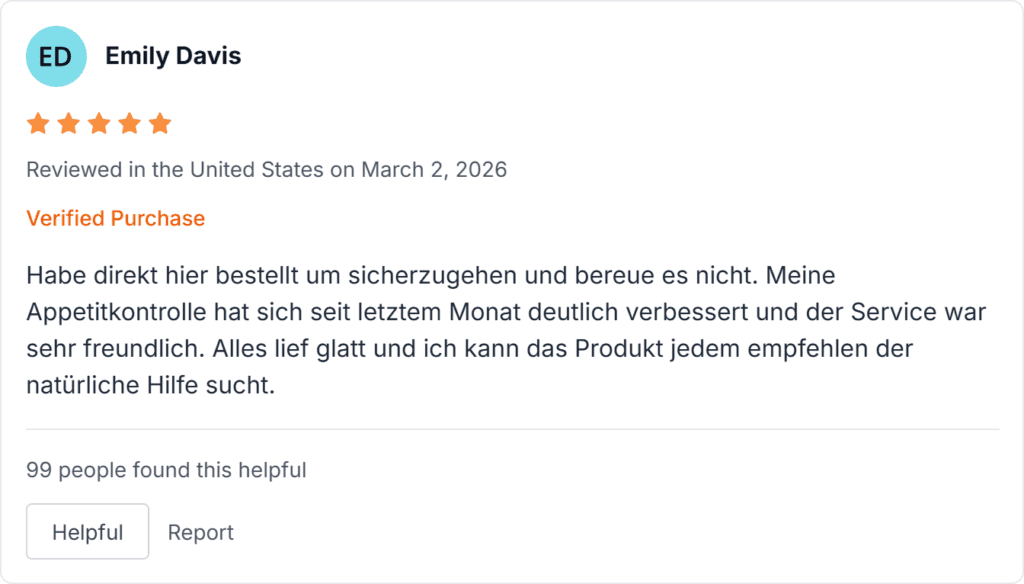Image resolution: width=1024 pixels, height=584 pixels.
Task: Click "99 people found this helpful" text
Action: point(166,470)
